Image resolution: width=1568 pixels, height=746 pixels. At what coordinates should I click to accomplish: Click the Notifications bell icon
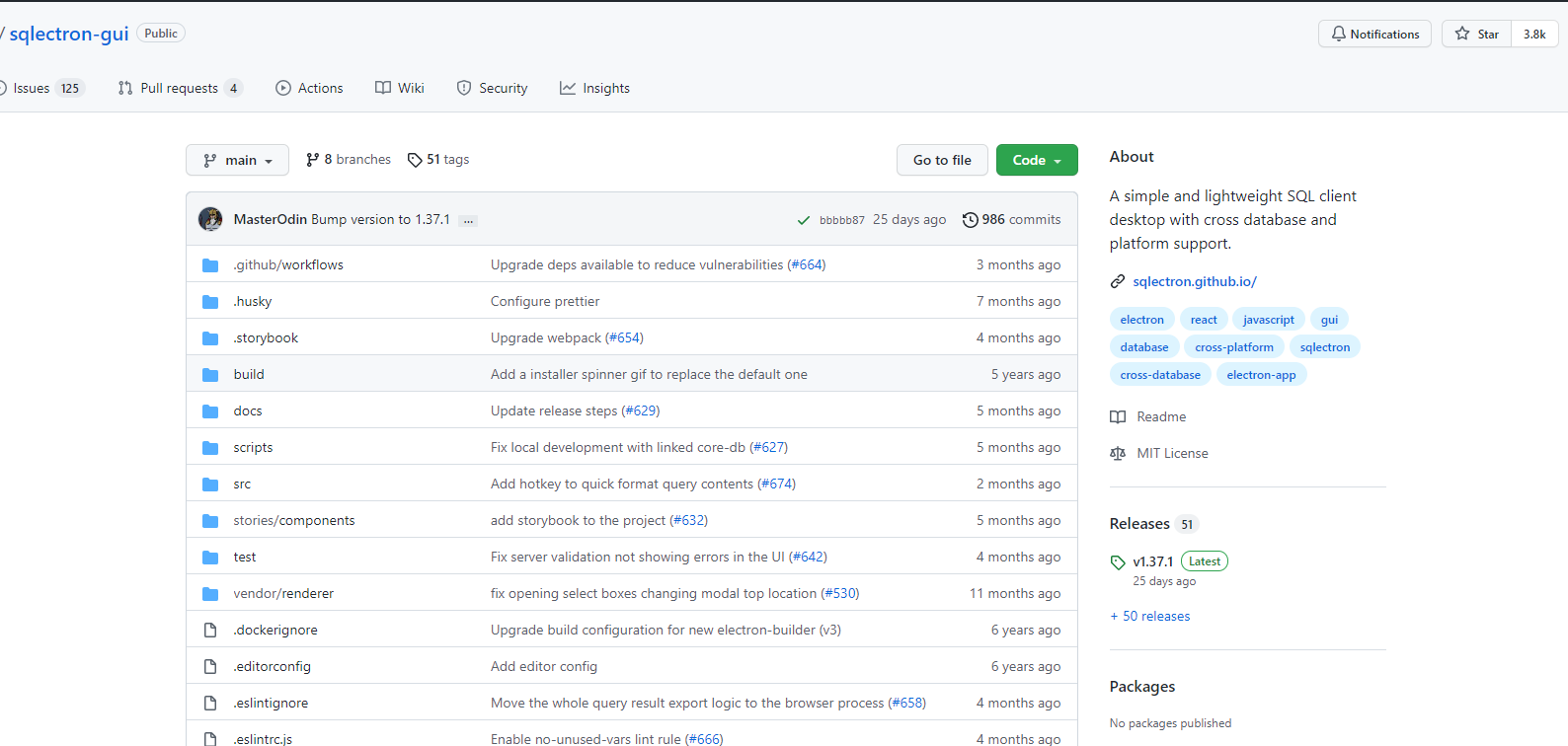tap(1339, 34)
